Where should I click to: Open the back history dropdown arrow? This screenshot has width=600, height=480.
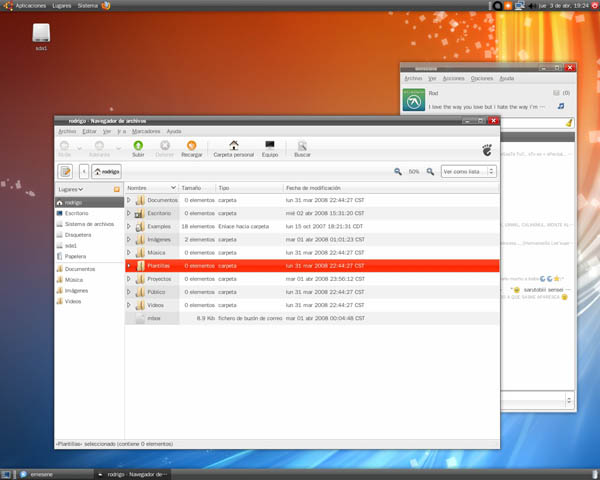[80, 148]
